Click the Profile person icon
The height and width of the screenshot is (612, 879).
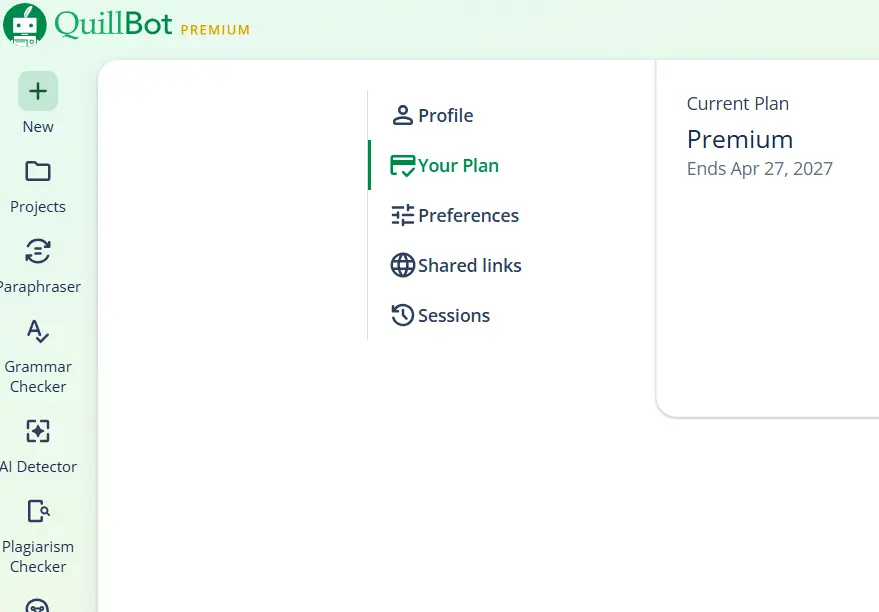[403, 115]
